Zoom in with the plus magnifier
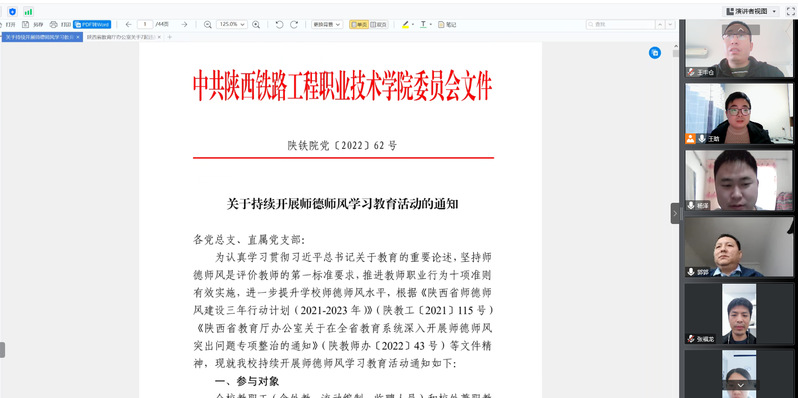Viewport: 798px width, 398px height. [x=256, y=24]
